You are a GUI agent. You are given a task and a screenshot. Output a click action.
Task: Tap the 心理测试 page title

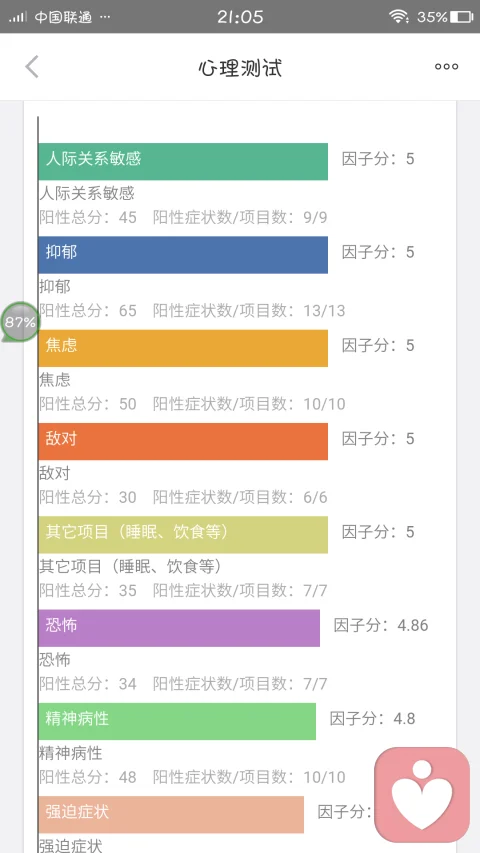(x=240, y=68)
